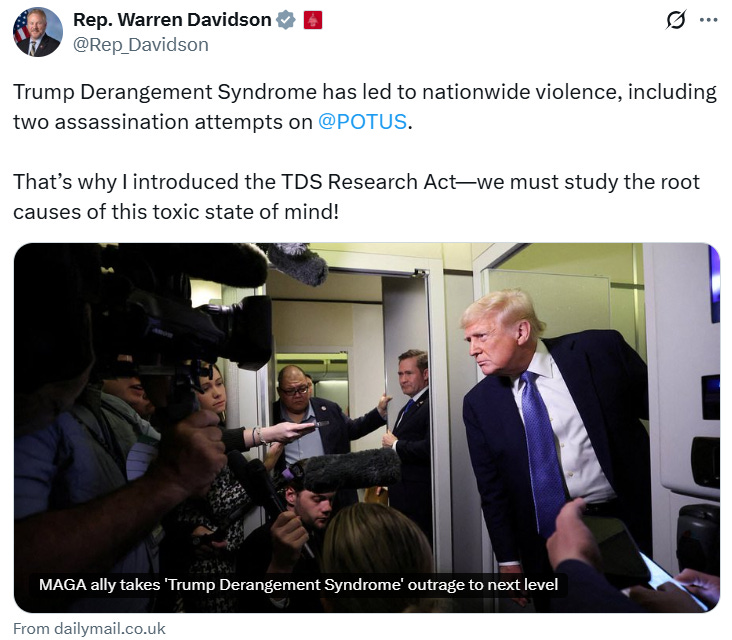Visit the From dailymail.co.uk source link
Image resolution: width=732 pixels, height=640 pixels.
tap(89, 628)
